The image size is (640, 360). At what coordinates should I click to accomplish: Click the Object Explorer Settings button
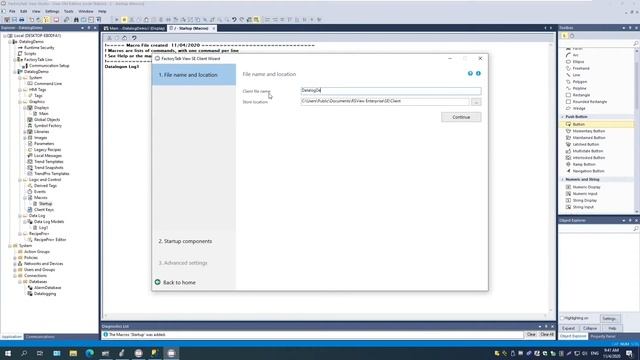click(609, 318)
